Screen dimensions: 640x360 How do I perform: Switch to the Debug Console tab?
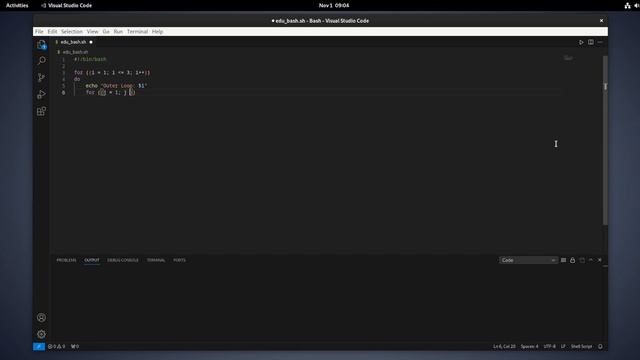click(123, 260)
